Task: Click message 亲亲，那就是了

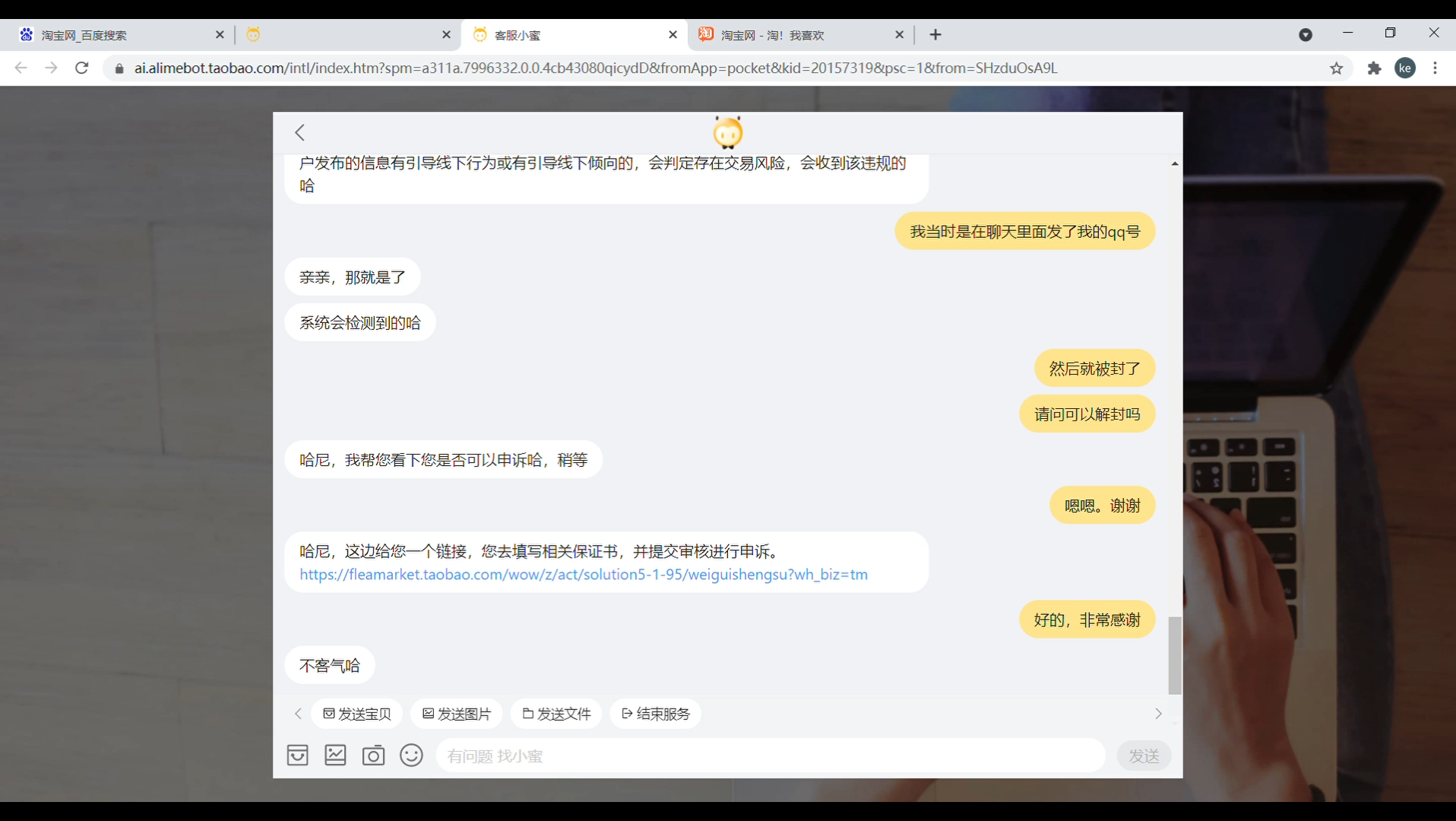Action: 353,277
